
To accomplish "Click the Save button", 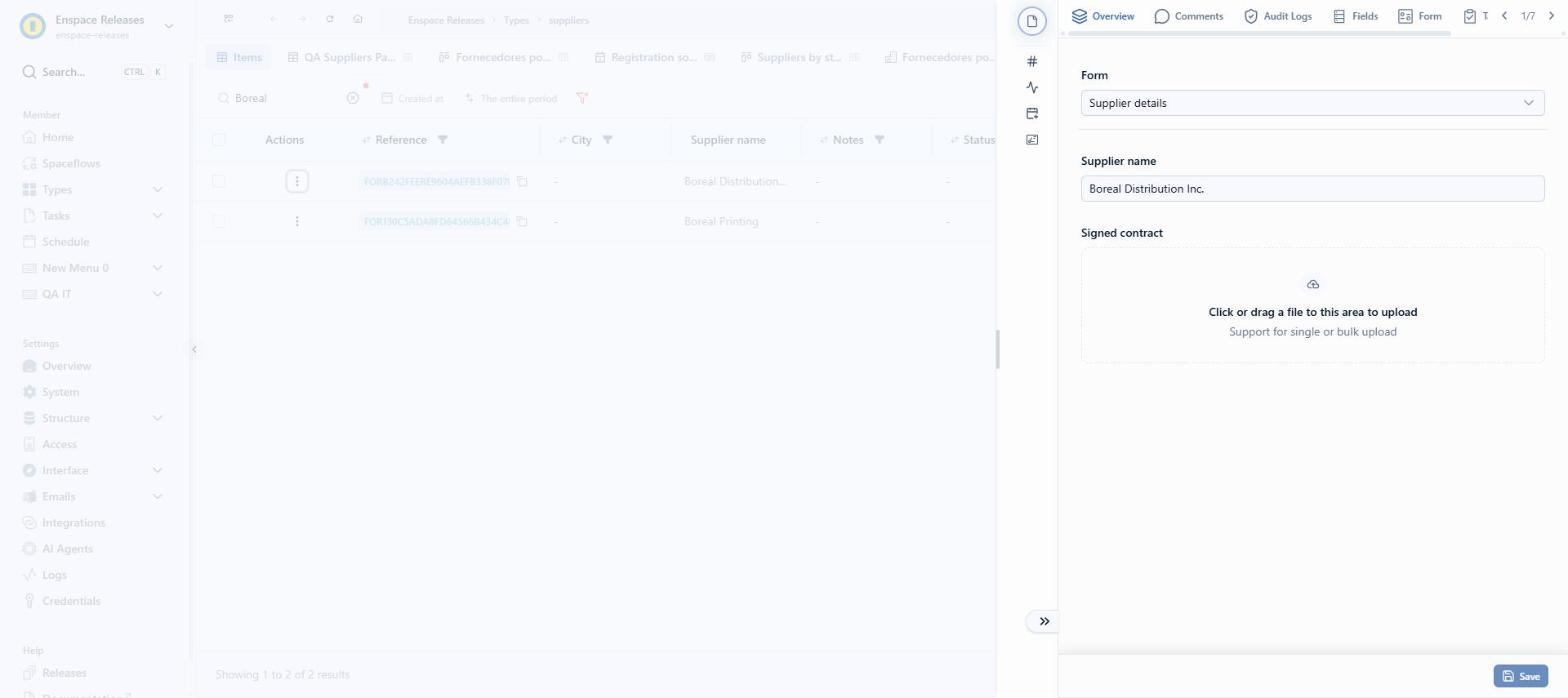I will [x=1520, y=676].
